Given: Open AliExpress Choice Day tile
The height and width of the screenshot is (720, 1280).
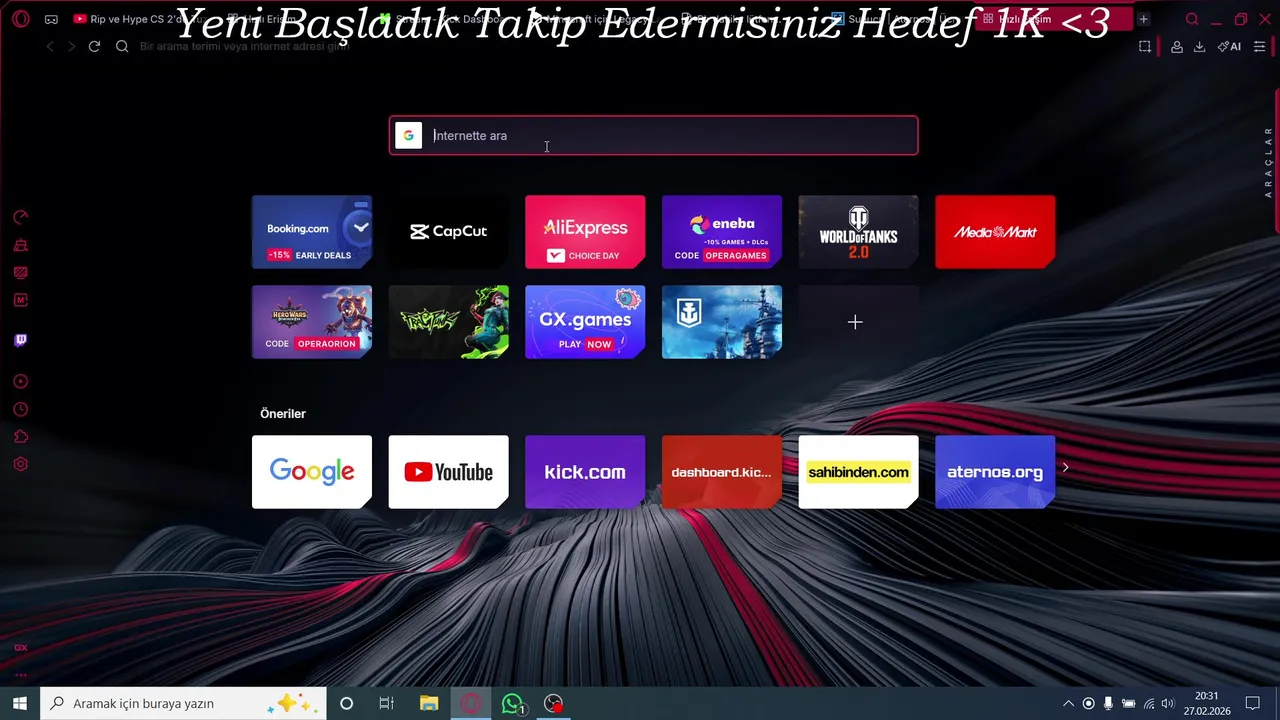Looking at the screenshot, I should pos(585,231).
